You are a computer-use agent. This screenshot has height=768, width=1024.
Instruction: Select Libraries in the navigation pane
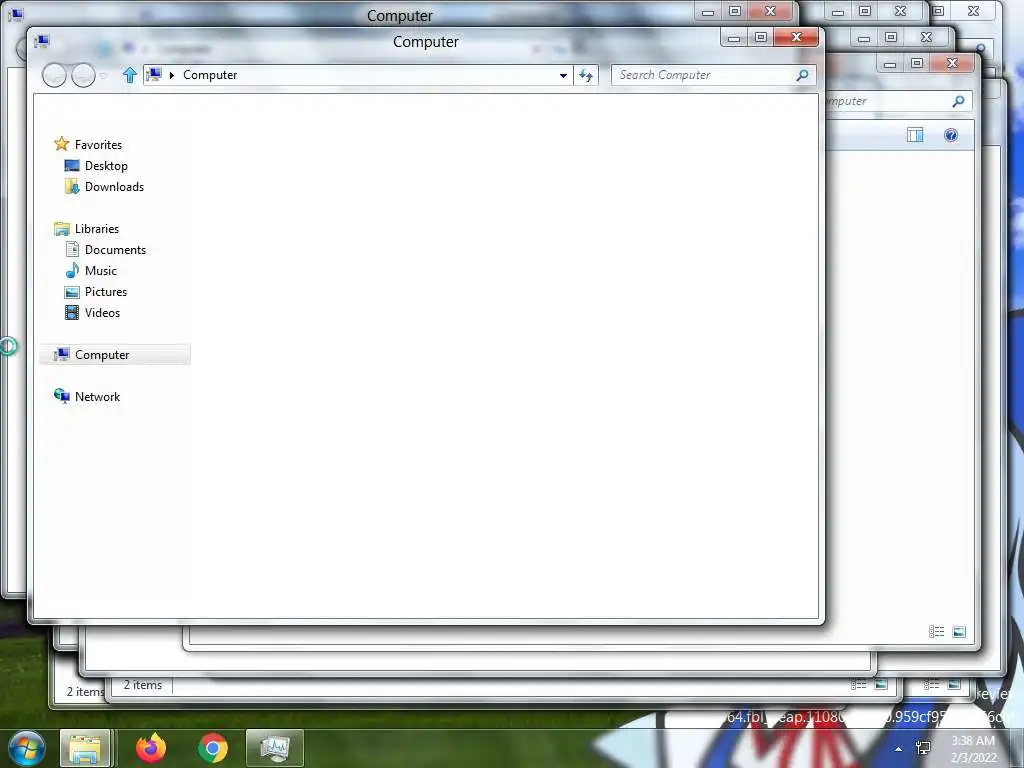(x=97, y=229)
